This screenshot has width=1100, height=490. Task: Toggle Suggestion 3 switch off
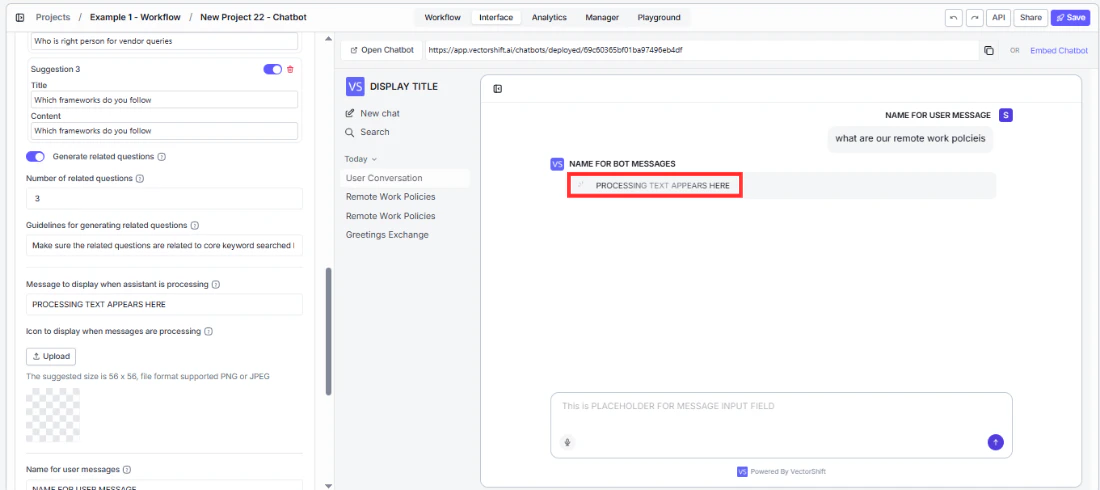tap(272, 69)
